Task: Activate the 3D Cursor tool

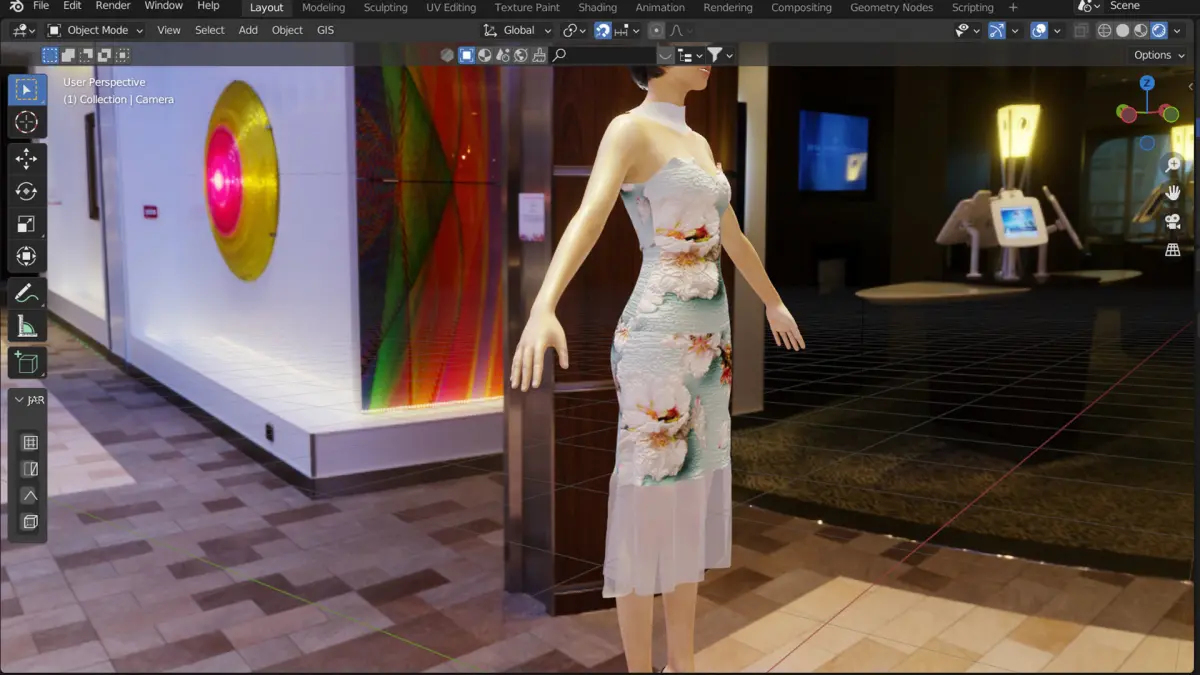Action: pos(27,122)
